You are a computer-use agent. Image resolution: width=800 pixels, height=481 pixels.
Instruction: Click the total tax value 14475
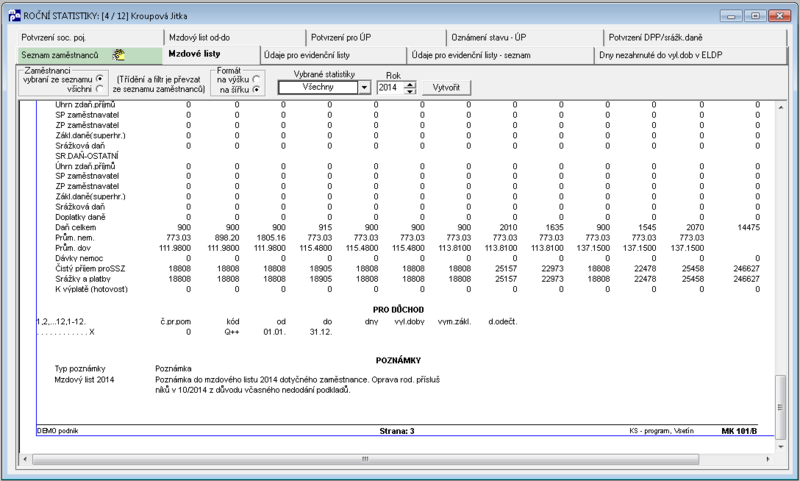(748, 227)
